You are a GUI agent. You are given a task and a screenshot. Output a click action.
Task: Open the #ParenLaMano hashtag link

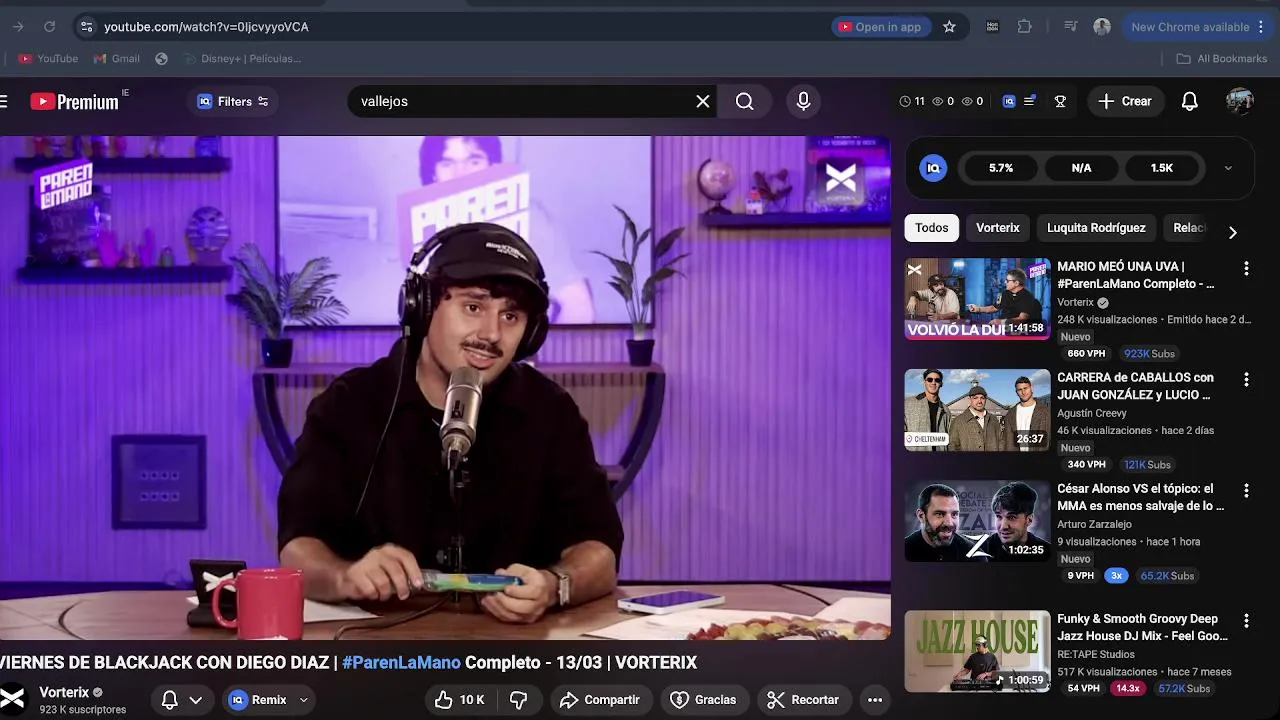[401, 662]
